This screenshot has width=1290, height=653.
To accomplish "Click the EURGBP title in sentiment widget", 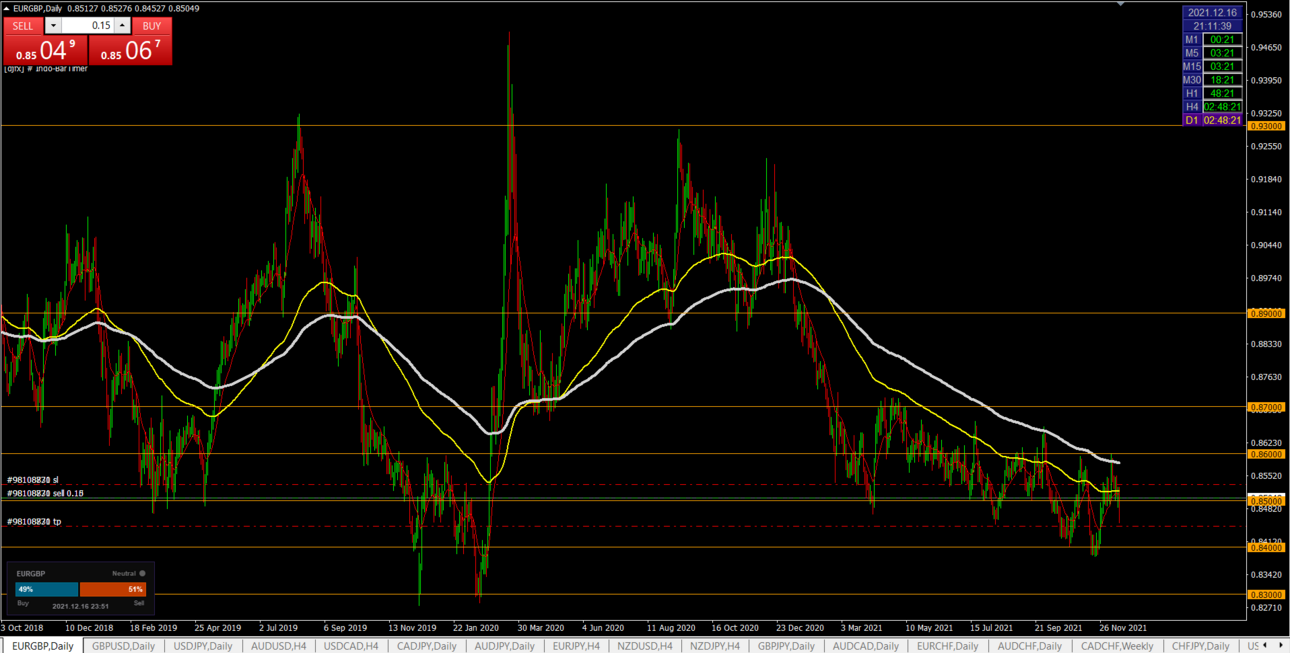I will pyautogui.click(x=31, y=574).
